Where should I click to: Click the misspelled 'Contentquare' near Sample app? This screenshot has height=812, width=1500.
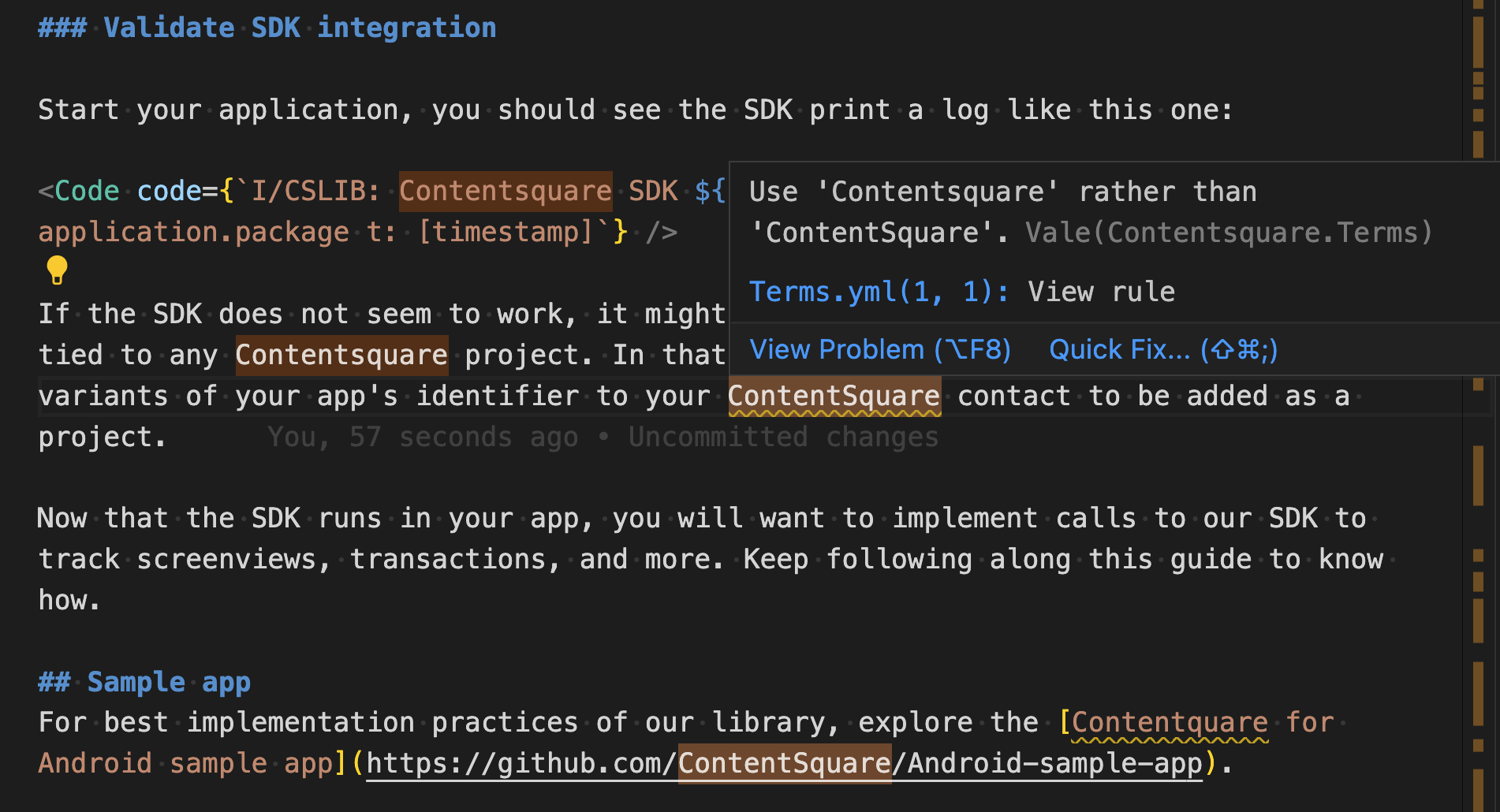[1170, 721]
